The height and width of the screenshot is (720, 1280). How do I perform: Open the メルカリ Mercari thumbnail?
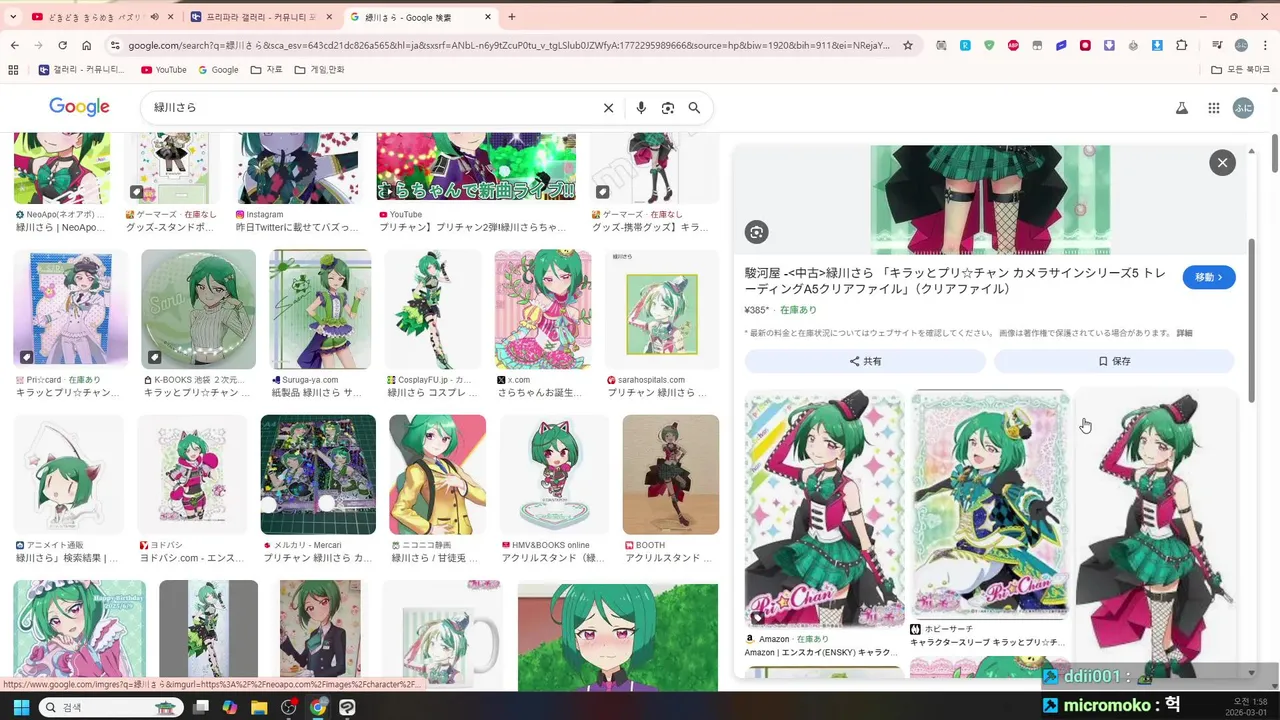(318, 475)
